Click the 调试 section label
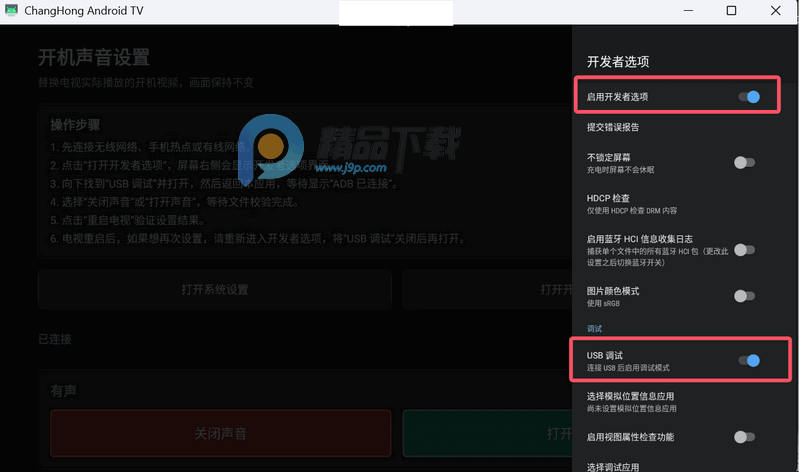 coord(594,329)
